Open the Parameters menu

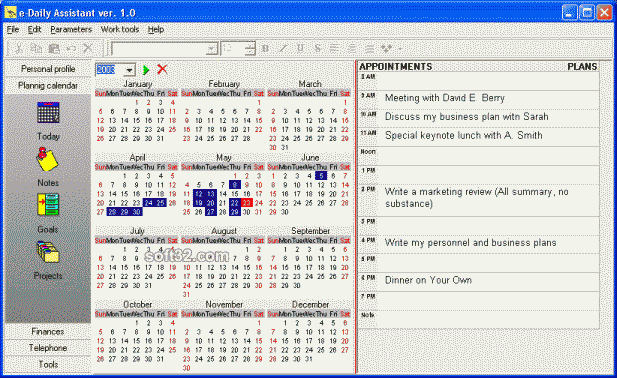pos(71,30)
